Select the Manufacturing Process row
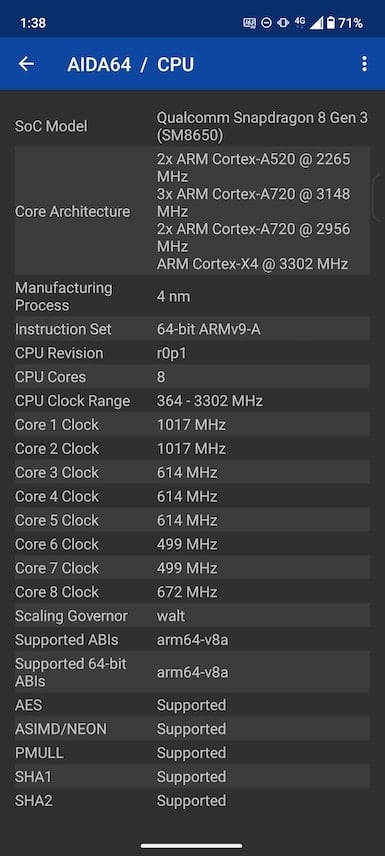The height and width of the screenshot is (856, 385). tap(192, 296)
